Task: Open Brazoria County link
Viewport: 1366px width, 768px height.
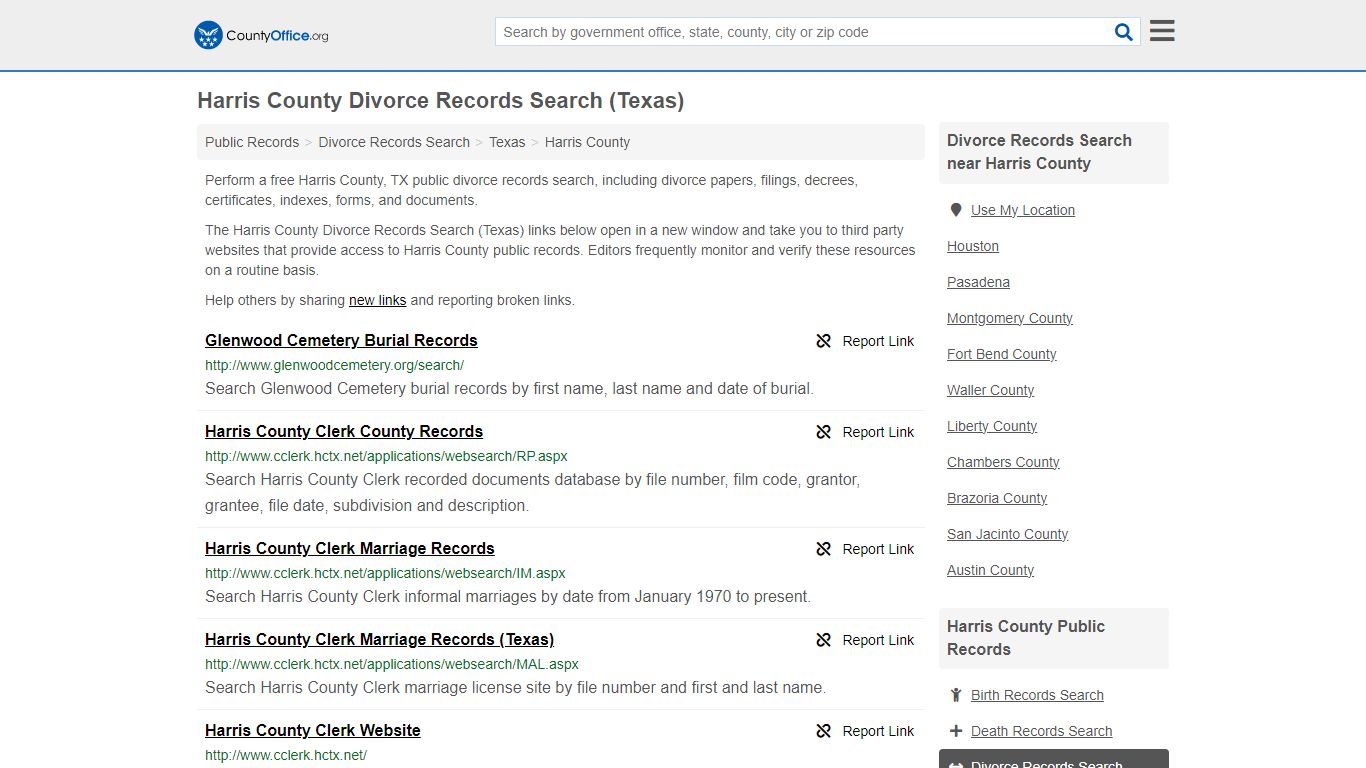Action: 997,498
